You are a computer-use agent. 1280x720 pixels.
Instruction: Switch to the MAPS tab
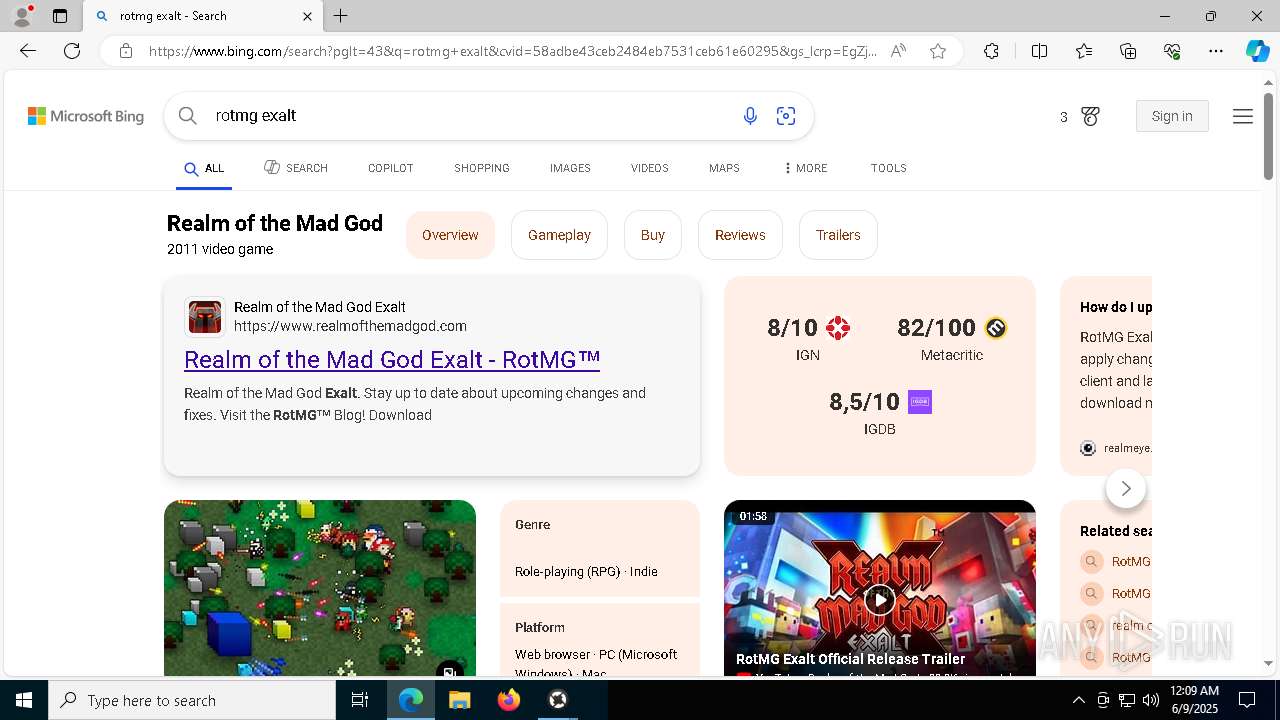pyautogui.click(x=724, y=168)
